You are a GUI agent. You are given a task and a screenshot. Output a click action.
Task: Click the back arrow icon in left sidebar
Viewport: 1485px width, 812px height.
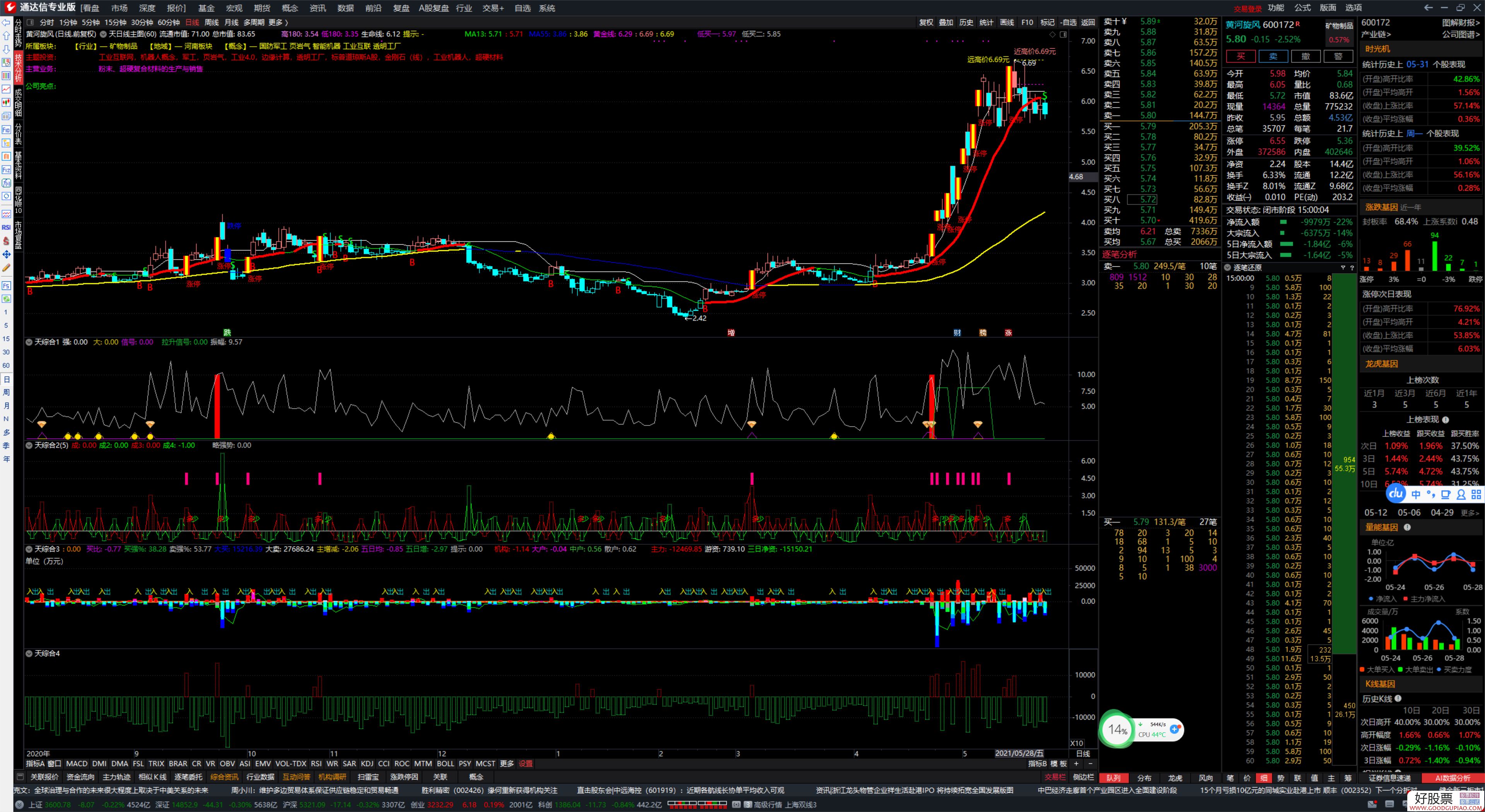point(6,22)
